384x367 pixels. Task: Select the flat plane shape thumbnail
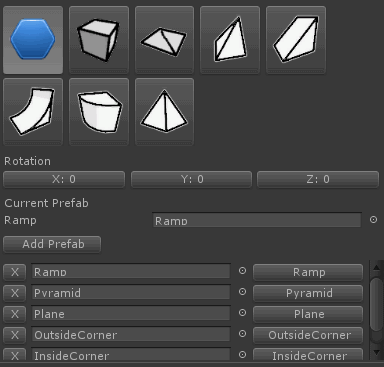pos(164,40)
